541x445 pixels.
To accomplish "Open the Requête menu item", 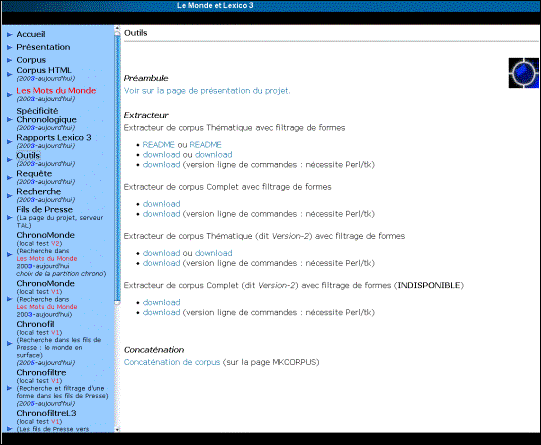I will click(34, 174).
